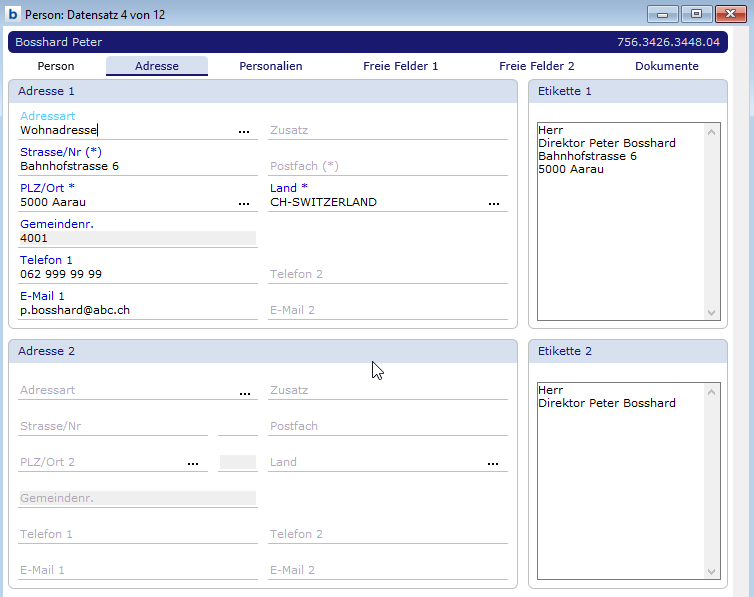Open the Land lookup in Adresse 2
Viewport: 754px width, 597px height.
(493, 464)
